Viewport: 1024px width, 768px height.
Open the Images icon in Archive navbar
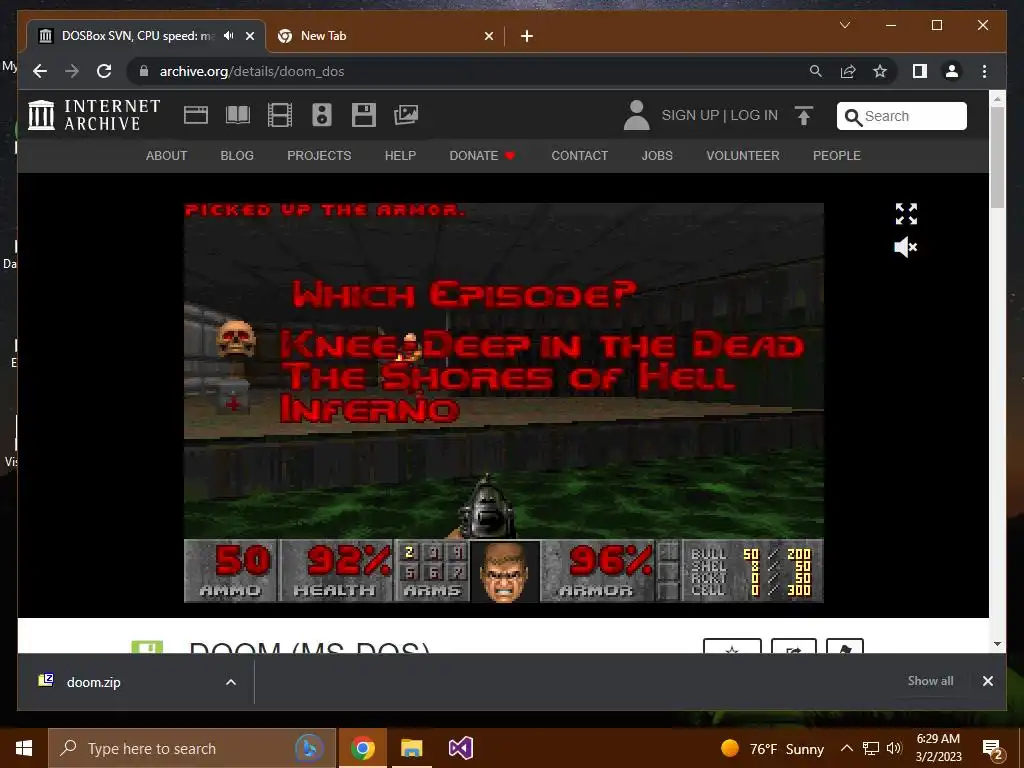(x=406, y=115)
